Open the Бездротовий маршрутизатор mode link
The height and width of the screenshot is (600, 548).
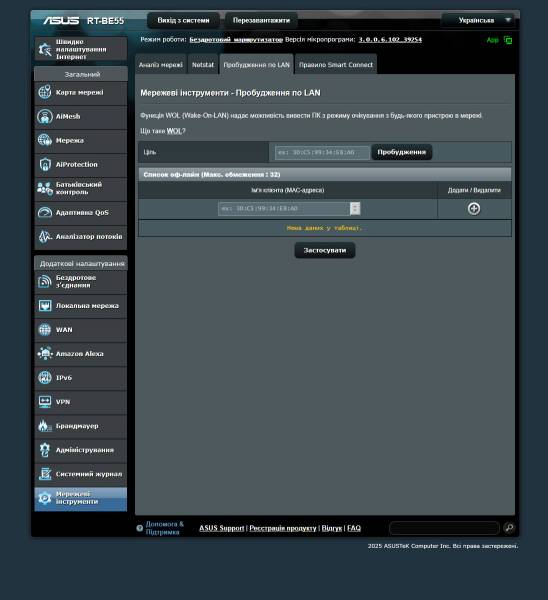coord(236,39)
